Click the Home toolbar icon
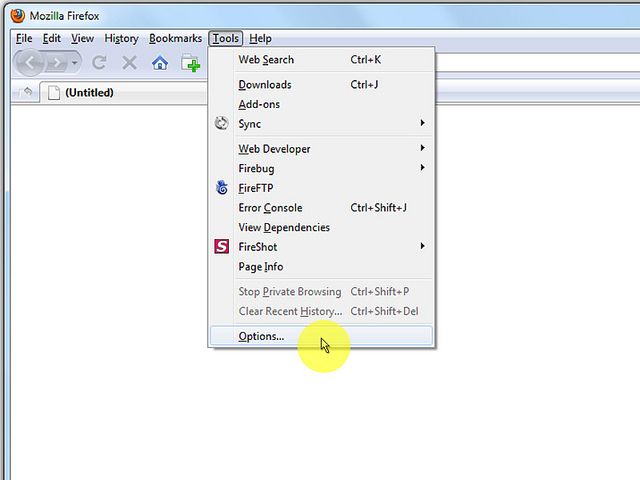 (x=160, y=63)
